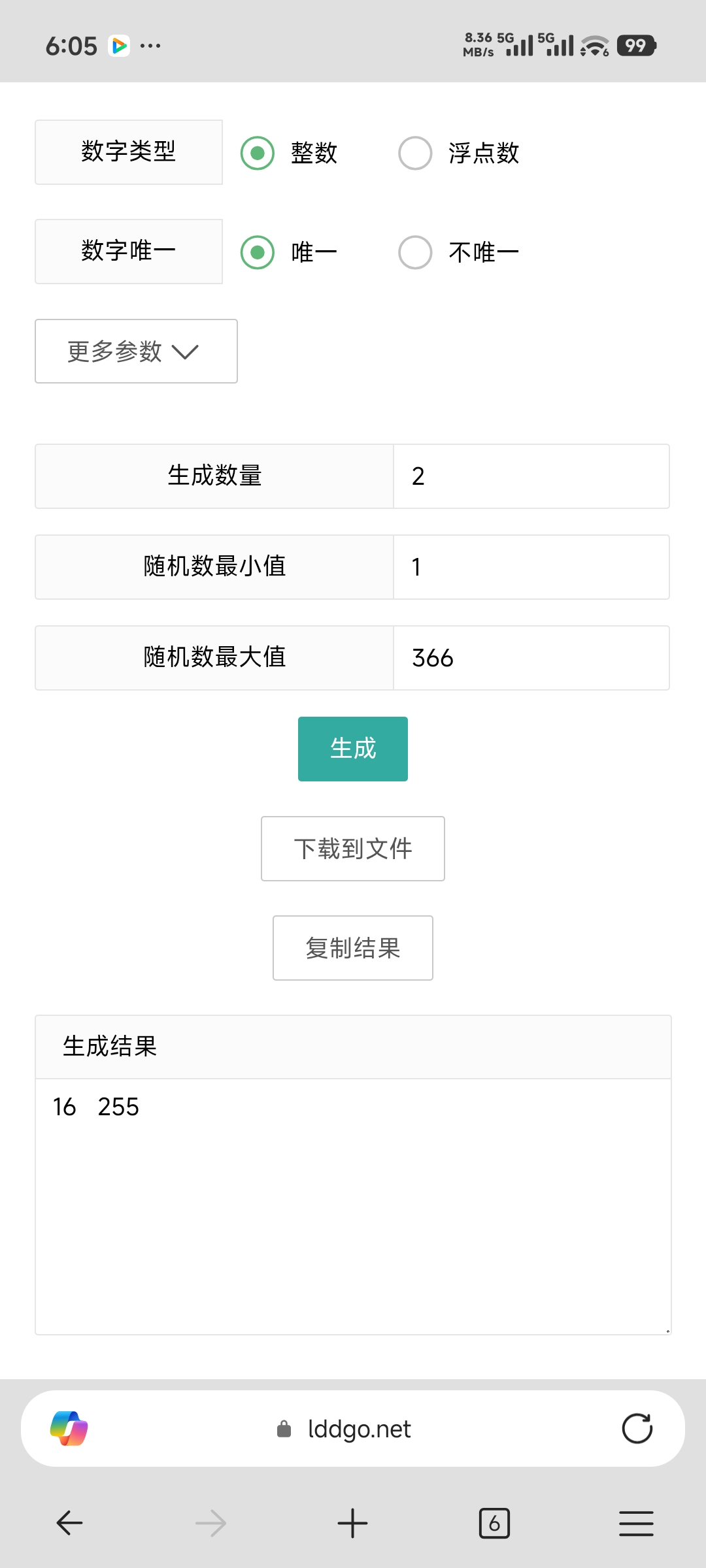Screen dimensions: 706x1568
Task: Choose the 不唯一 radio option
Action: [415, 252]
